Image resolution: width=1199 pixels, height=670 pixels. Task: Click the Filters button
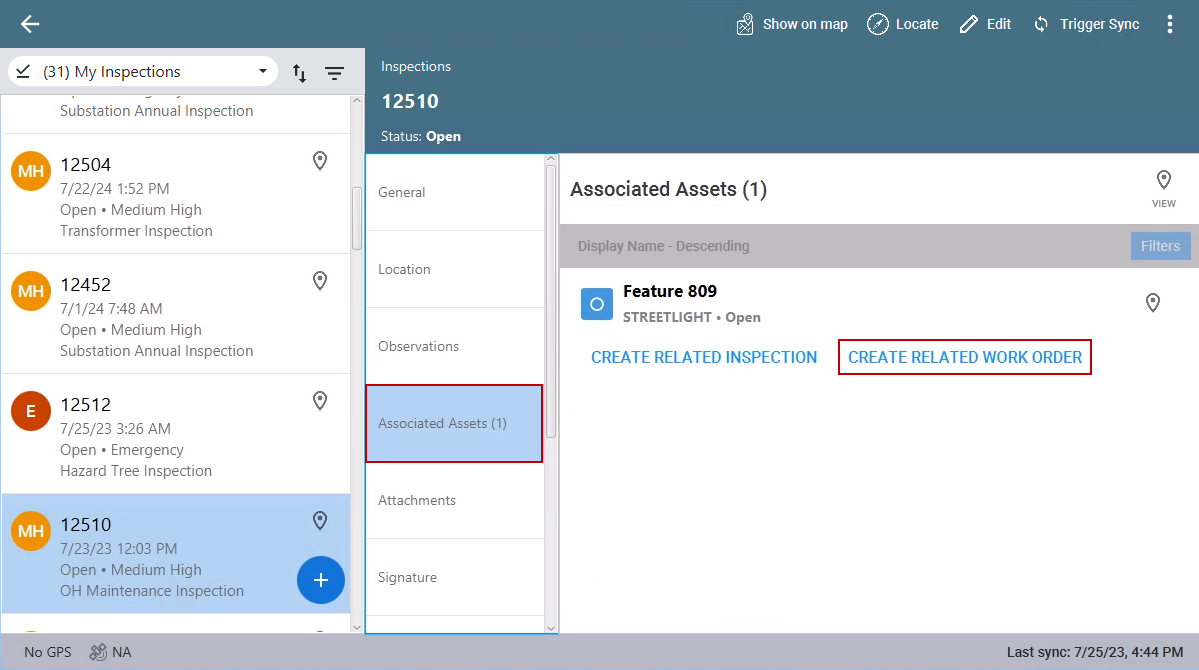pyautogui.click(x=1160, y=246)
